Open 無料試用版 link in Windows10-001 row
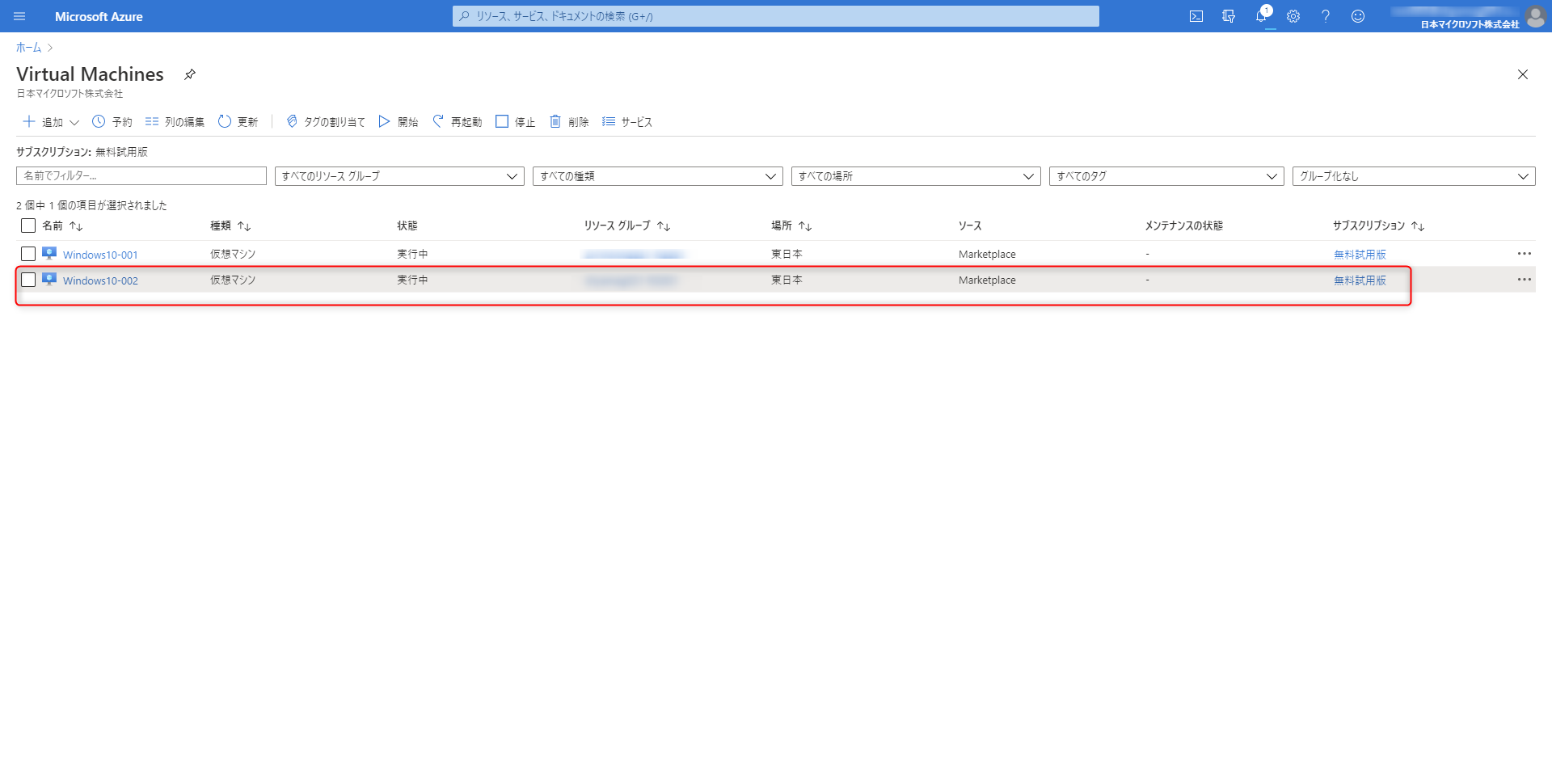Viewport: 1552px width, 784px height. click(1360, 255)
